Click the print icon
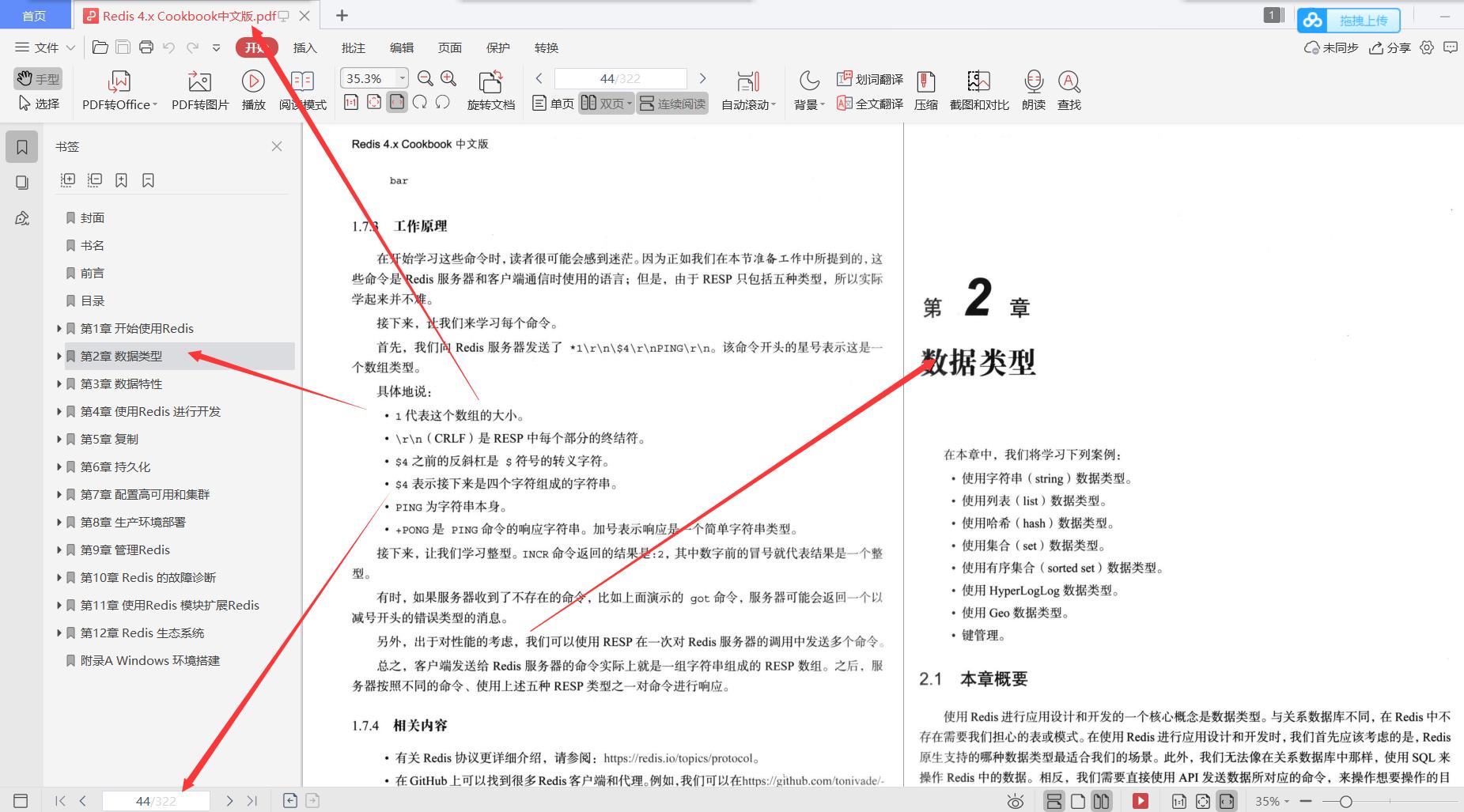The width and height of the screenshot is (1464, 812). click(x=146, y=47)
